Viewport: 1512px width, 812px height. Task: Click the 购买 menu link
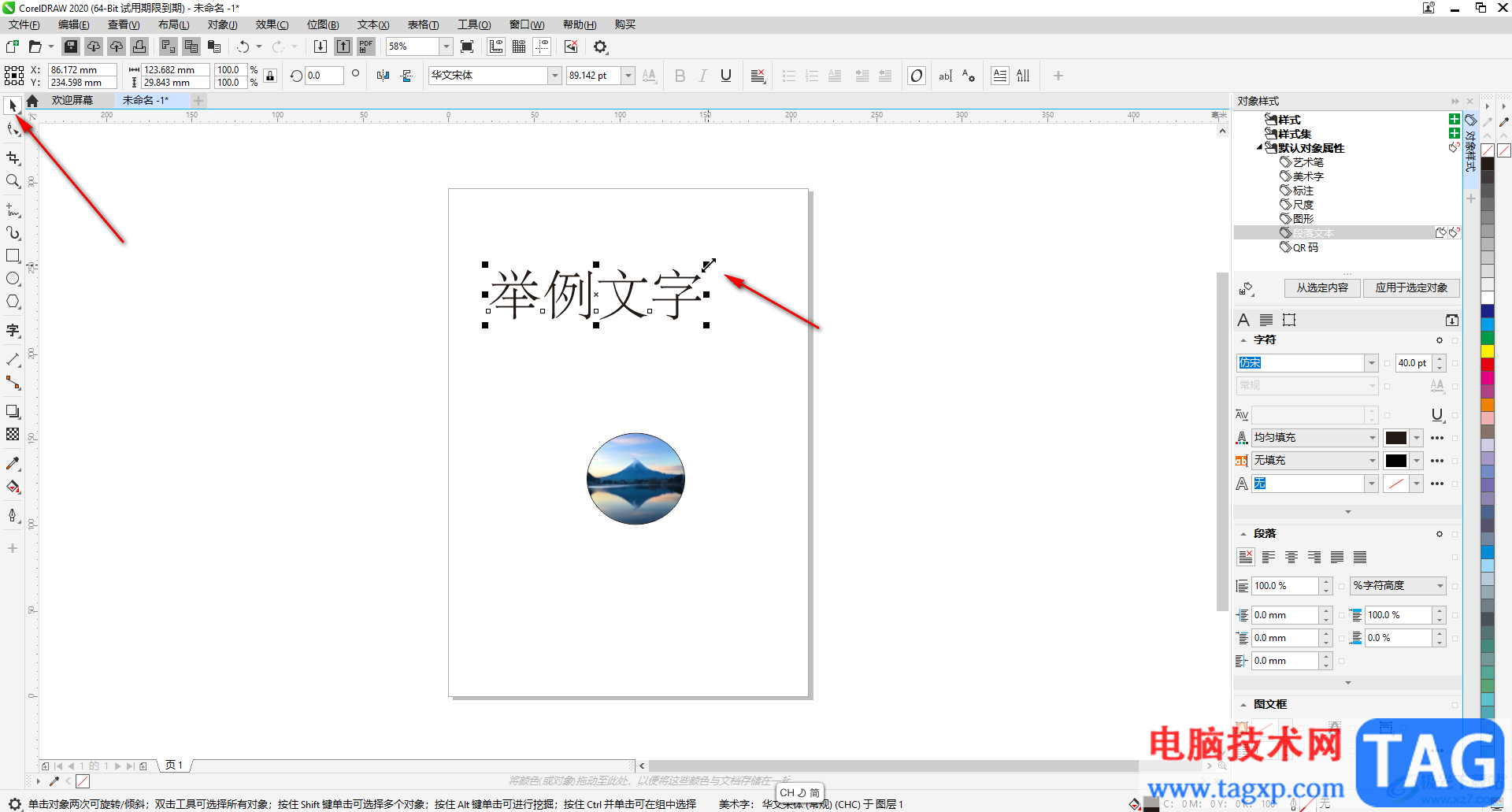point(625,24)
